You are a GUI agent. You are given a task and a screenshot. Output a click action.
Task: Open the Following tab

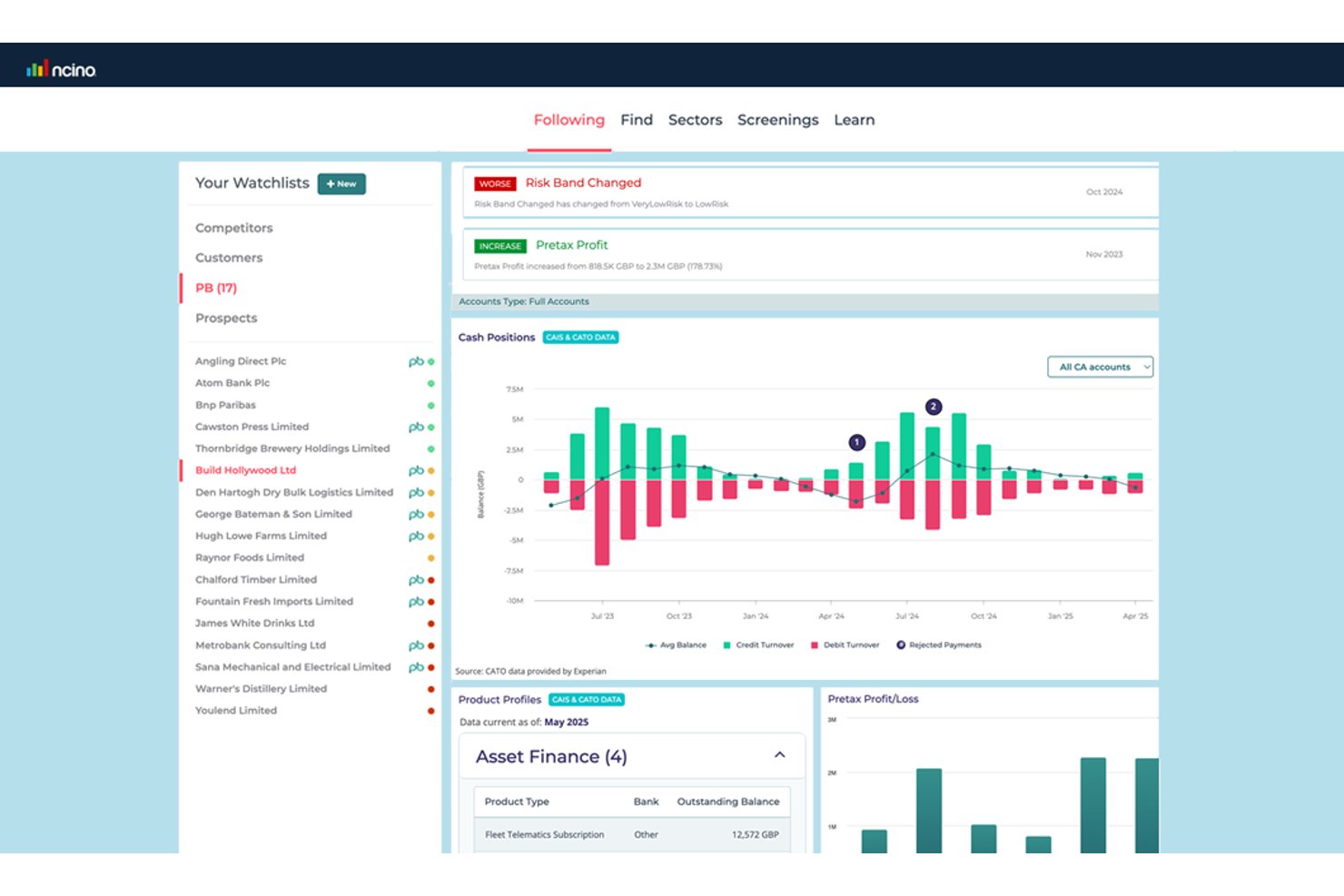pyautogui.click(x=568, y=120)
